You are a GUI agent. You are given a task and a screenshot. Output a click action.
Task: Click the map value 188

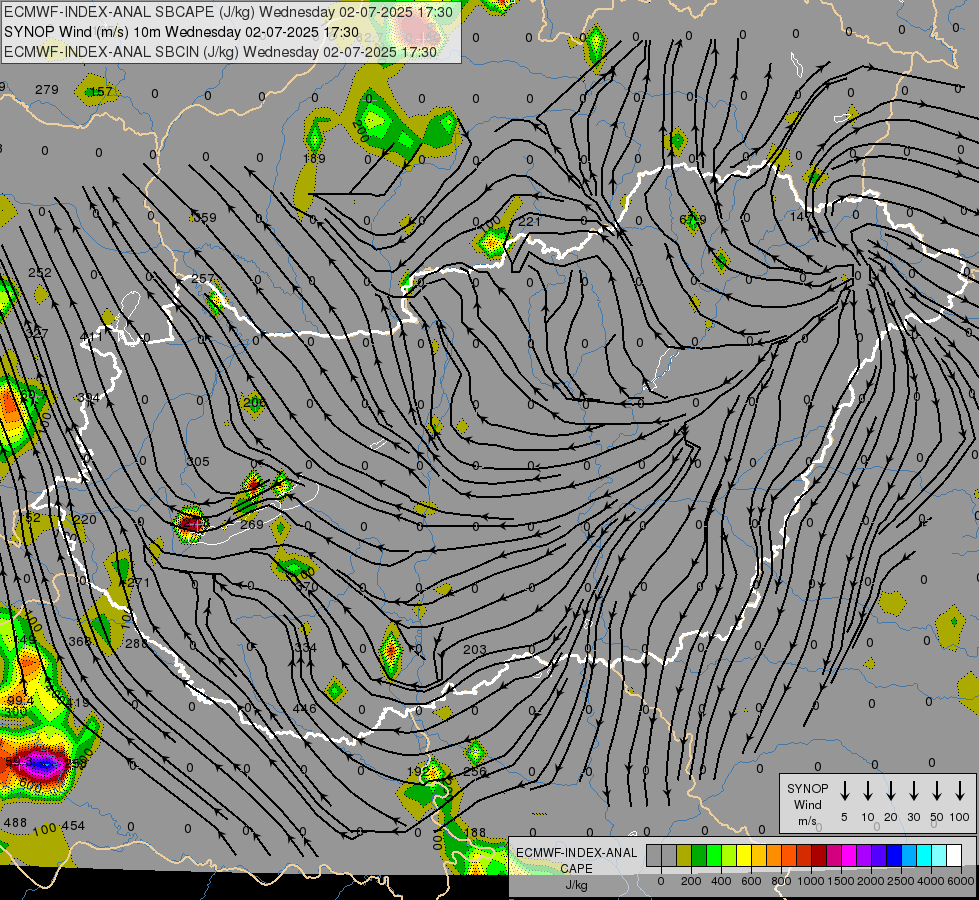click(475, 832)
